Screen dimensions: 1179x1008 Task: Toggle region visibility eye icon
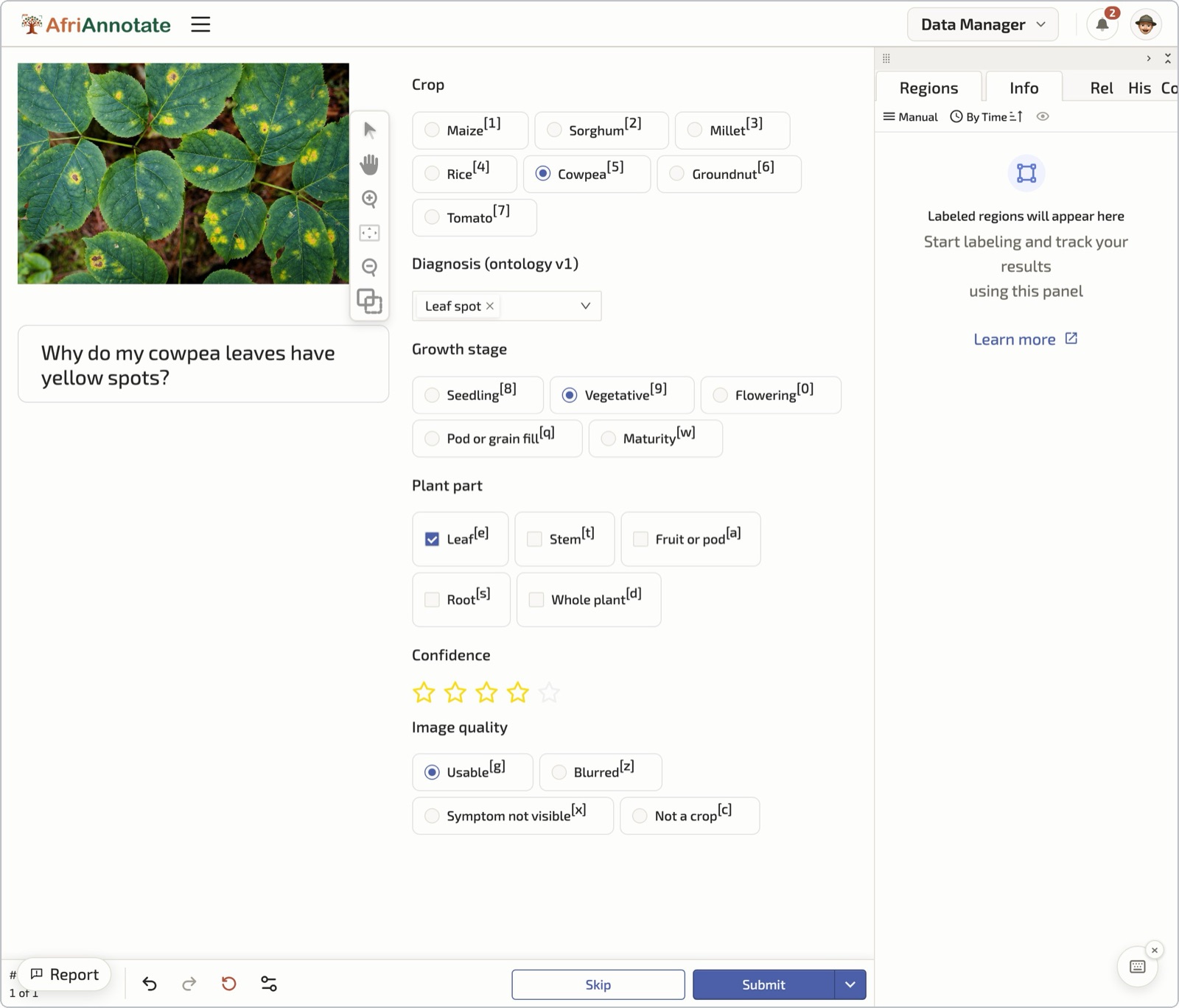pyautogui.click(x=1043, y=116)
